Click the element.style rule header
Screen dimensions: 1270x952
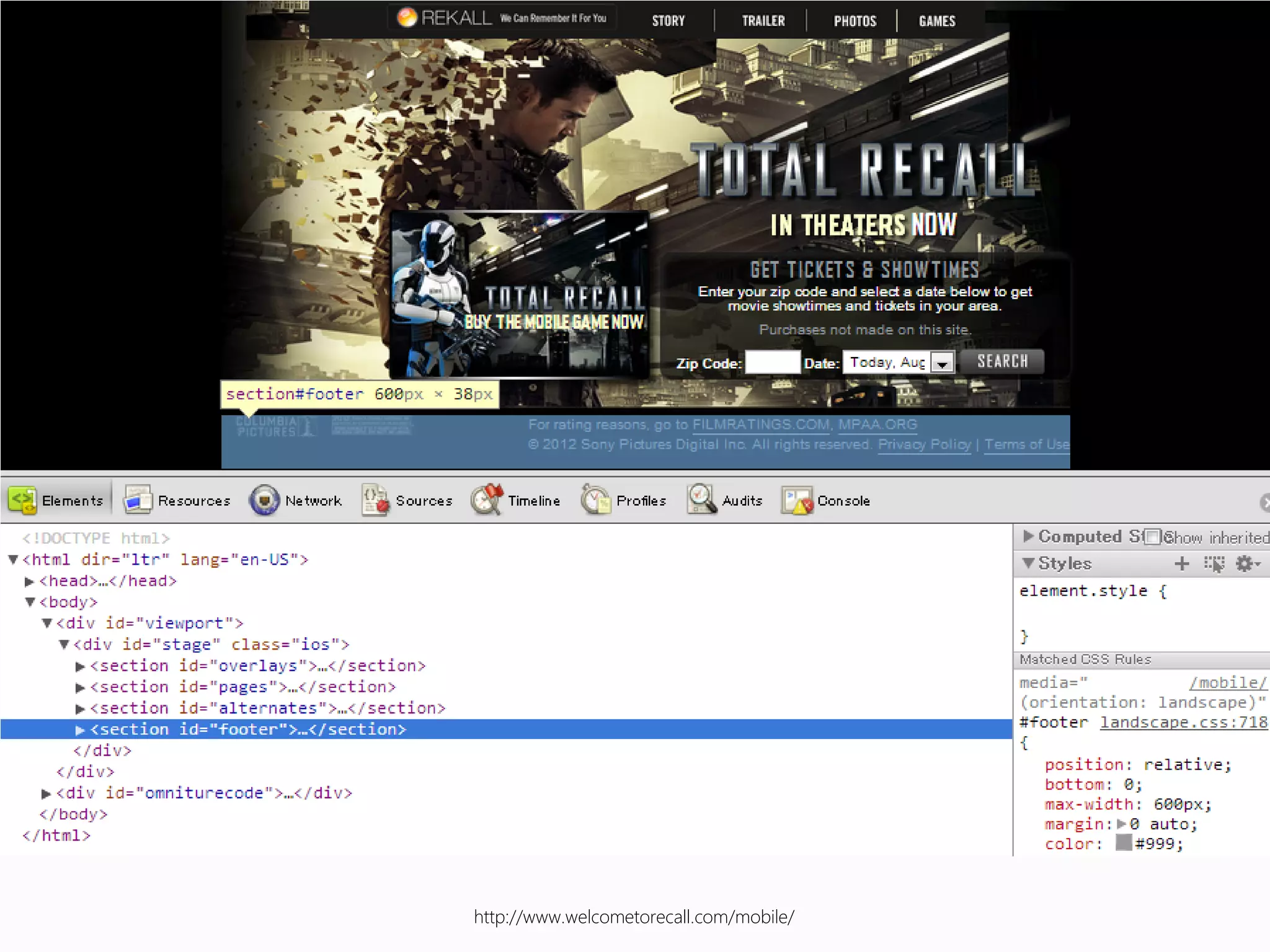point(1093,591)
